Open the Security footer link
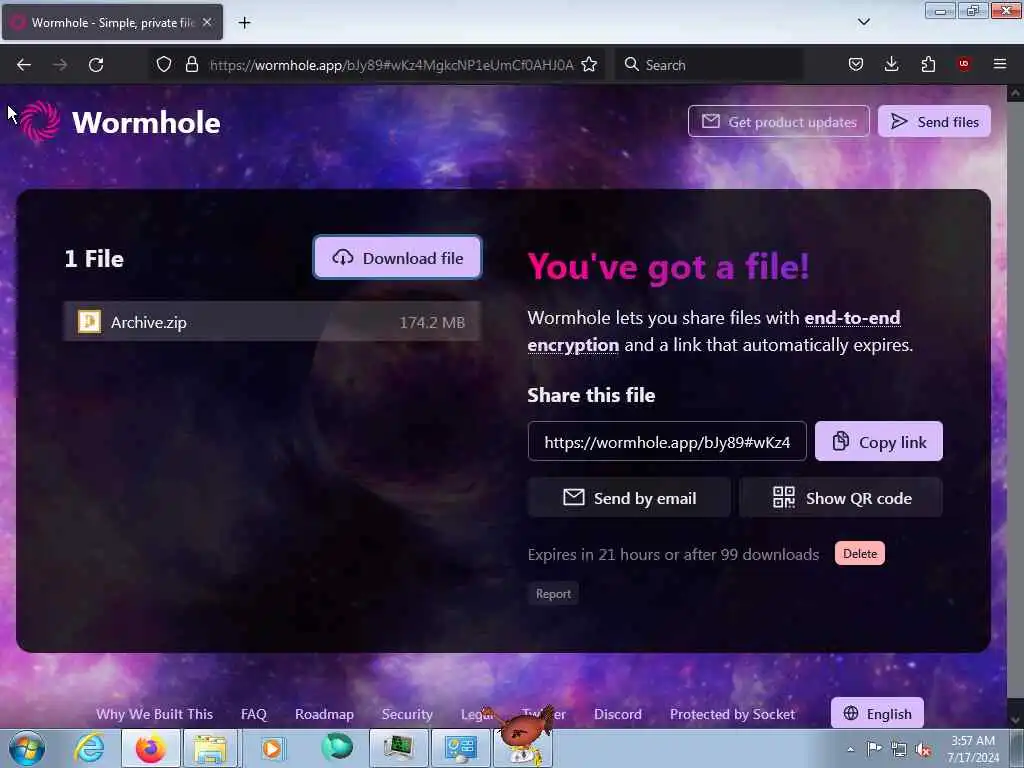 click(x=407, y=714)
